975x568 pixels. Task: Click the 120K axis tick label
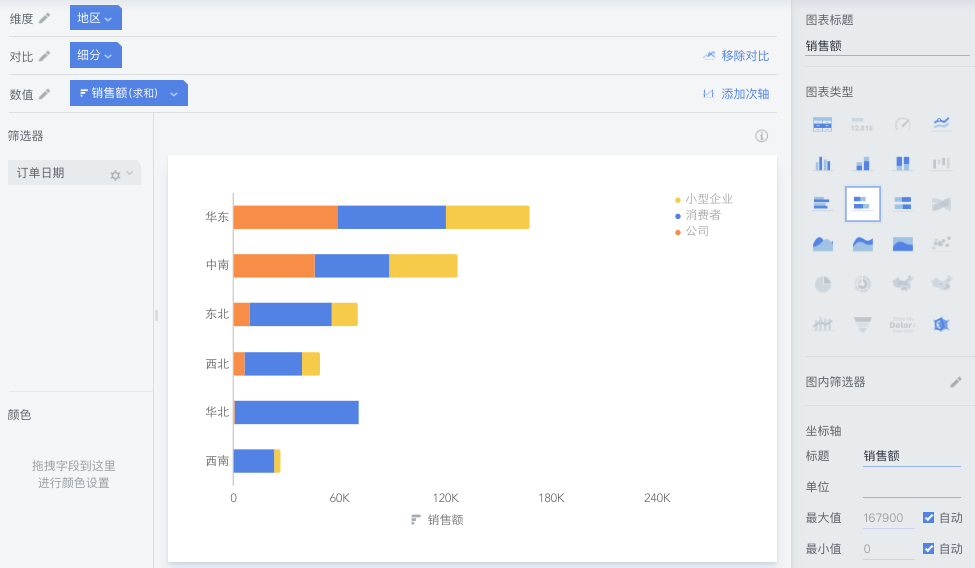tap(445, 498)
